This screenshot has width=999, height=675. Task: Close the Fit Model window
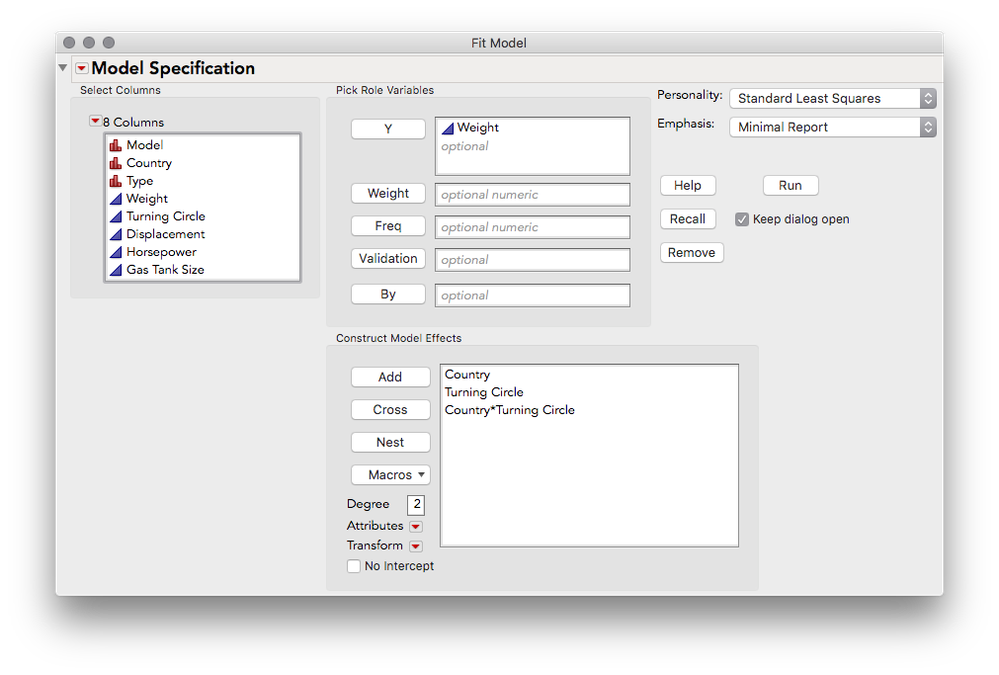[69, 43]
